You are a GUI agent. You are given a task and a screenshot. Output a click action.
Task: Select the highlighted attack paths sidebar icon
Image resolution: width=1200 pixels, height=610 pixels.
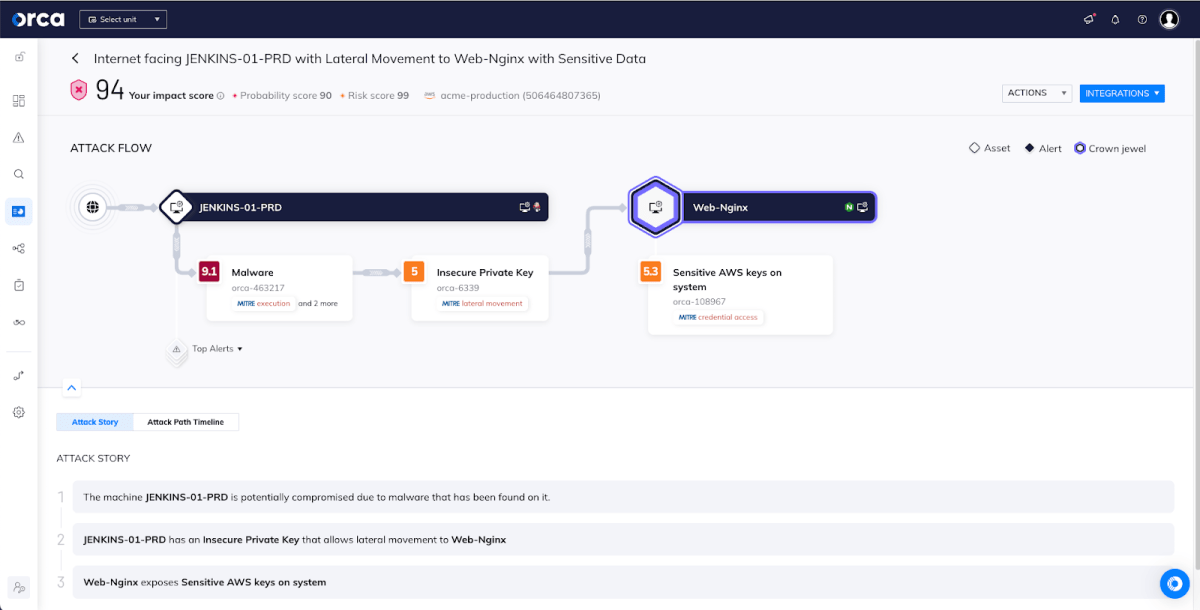tap(18, 211)
